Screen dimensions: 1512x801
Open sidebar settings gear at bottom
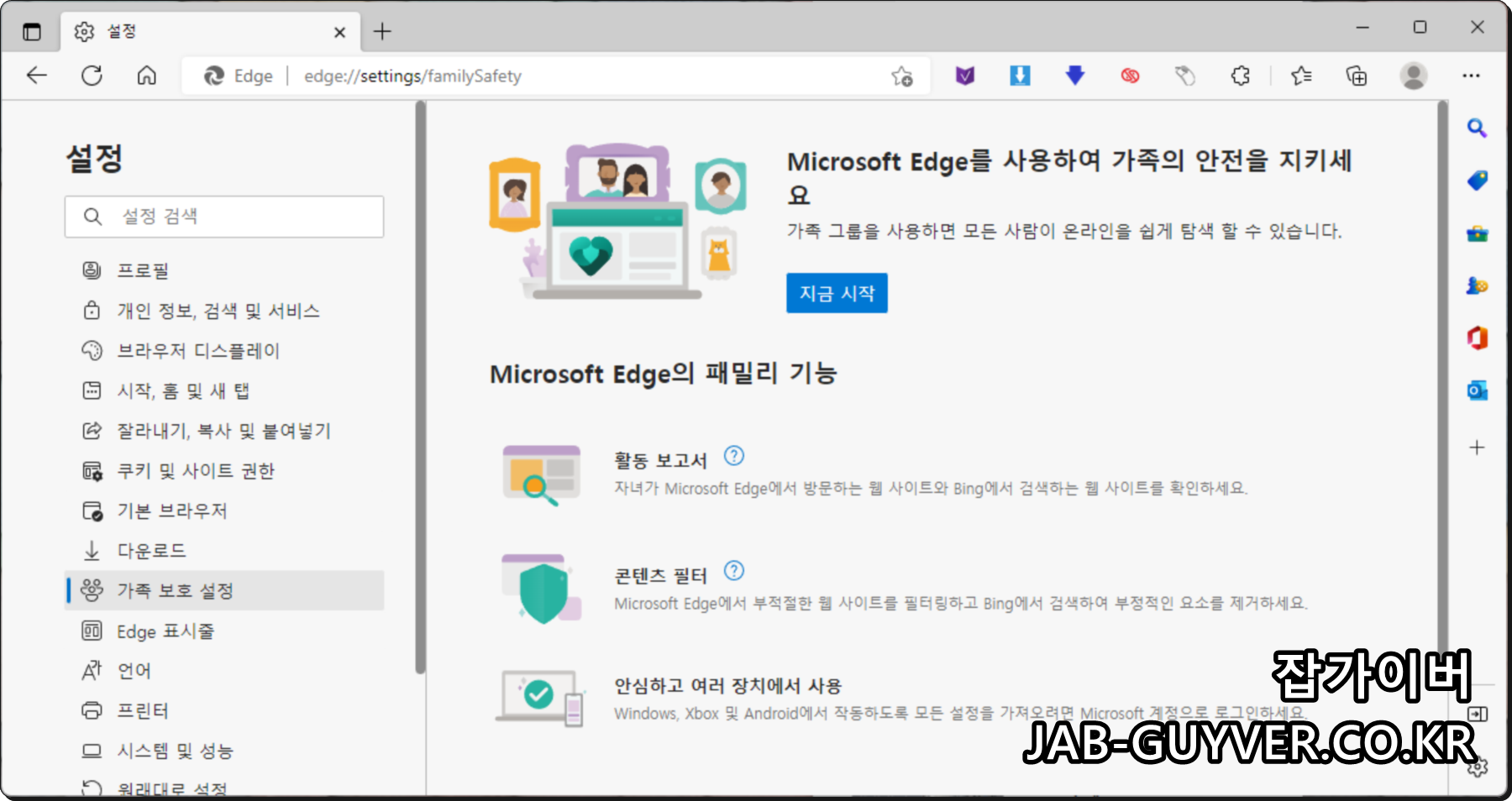coord(1478,767)
